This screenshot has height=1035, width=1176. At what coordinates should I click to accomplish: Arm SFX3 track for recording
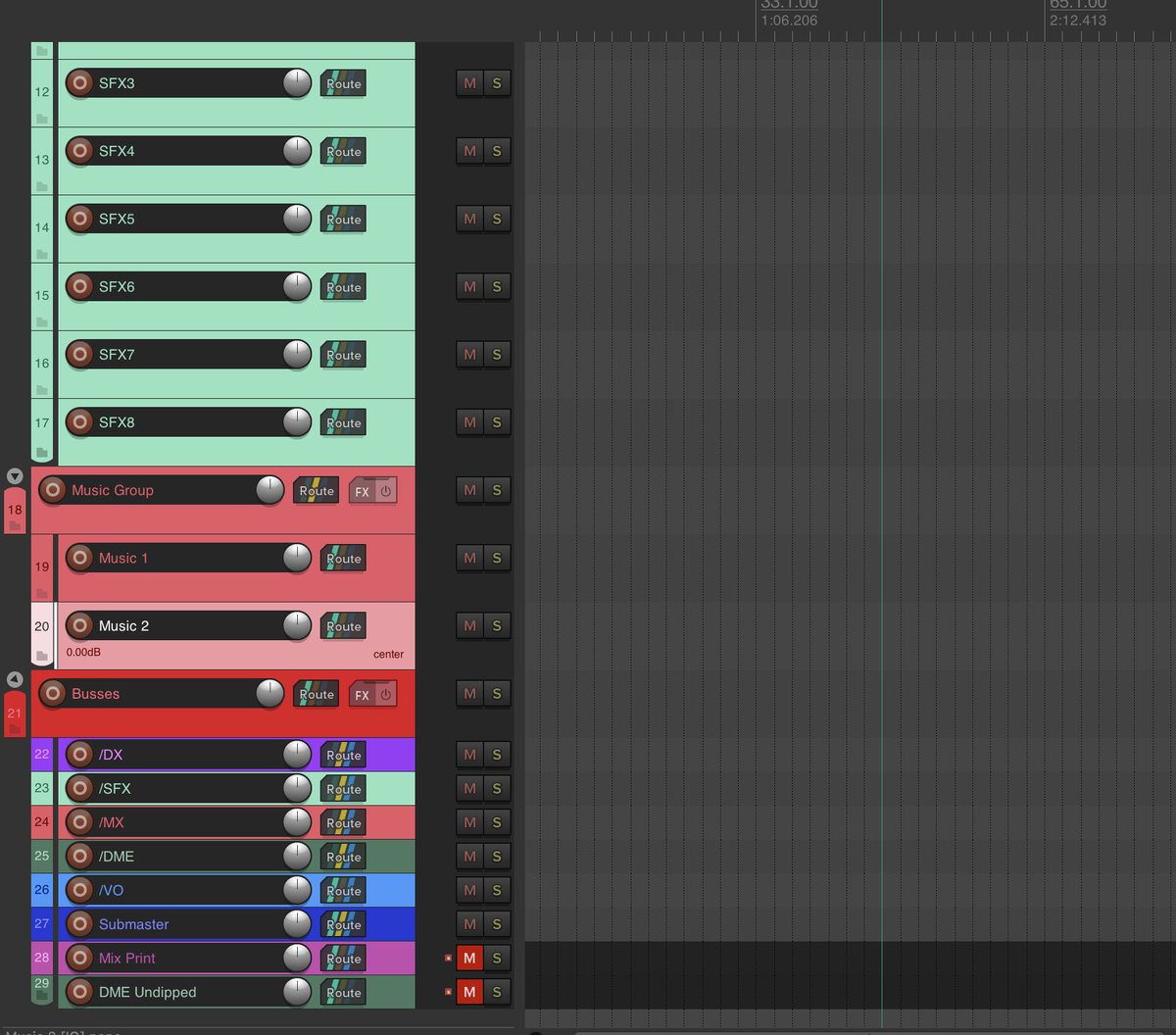pos(80,83)
